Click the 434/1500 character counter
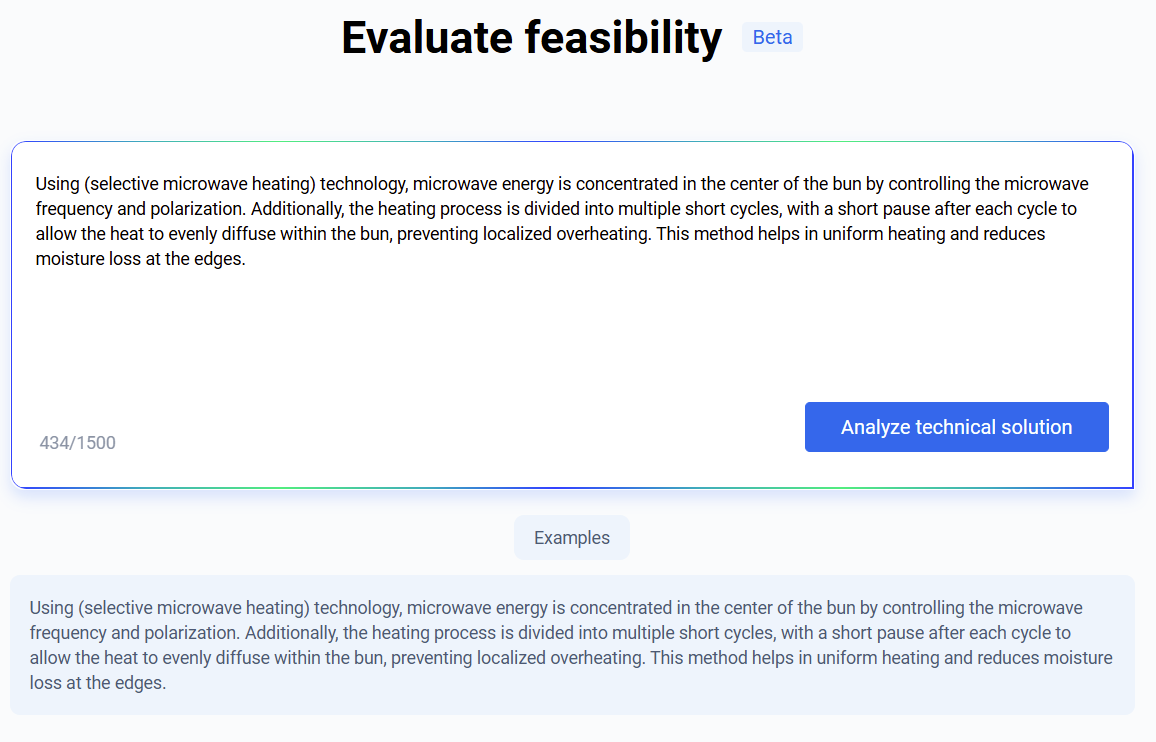 pyautogui.click(x=78, y=443)
